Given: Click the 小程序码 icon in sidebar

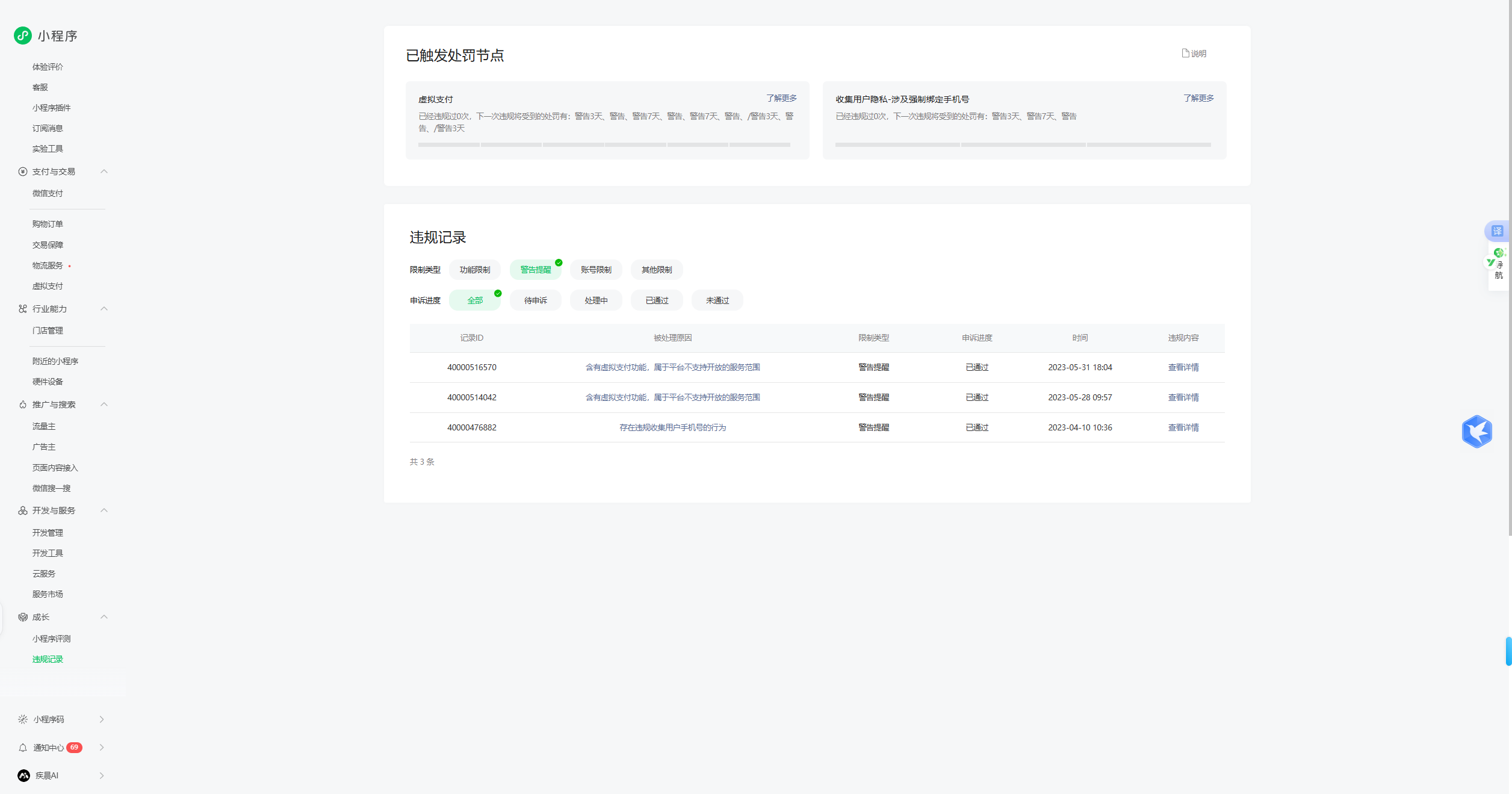Looking at the screenshot, I should (23, 719).
